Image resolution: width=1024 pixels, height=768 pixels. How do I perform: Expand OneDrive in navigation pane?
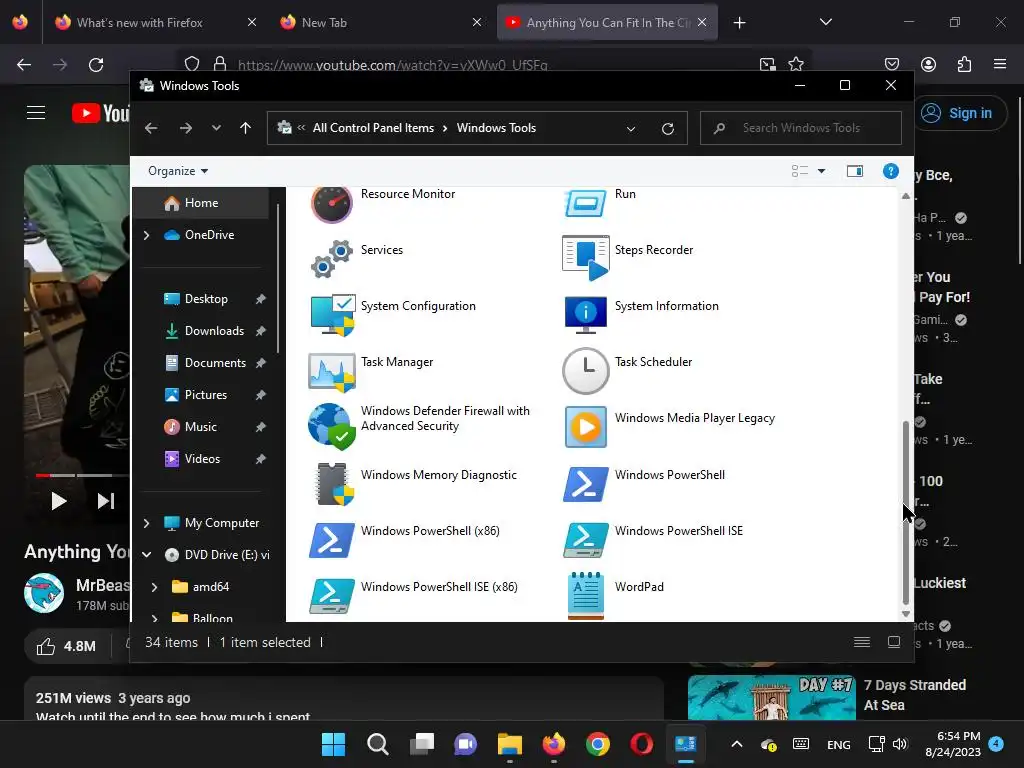(x=147, y=235)
